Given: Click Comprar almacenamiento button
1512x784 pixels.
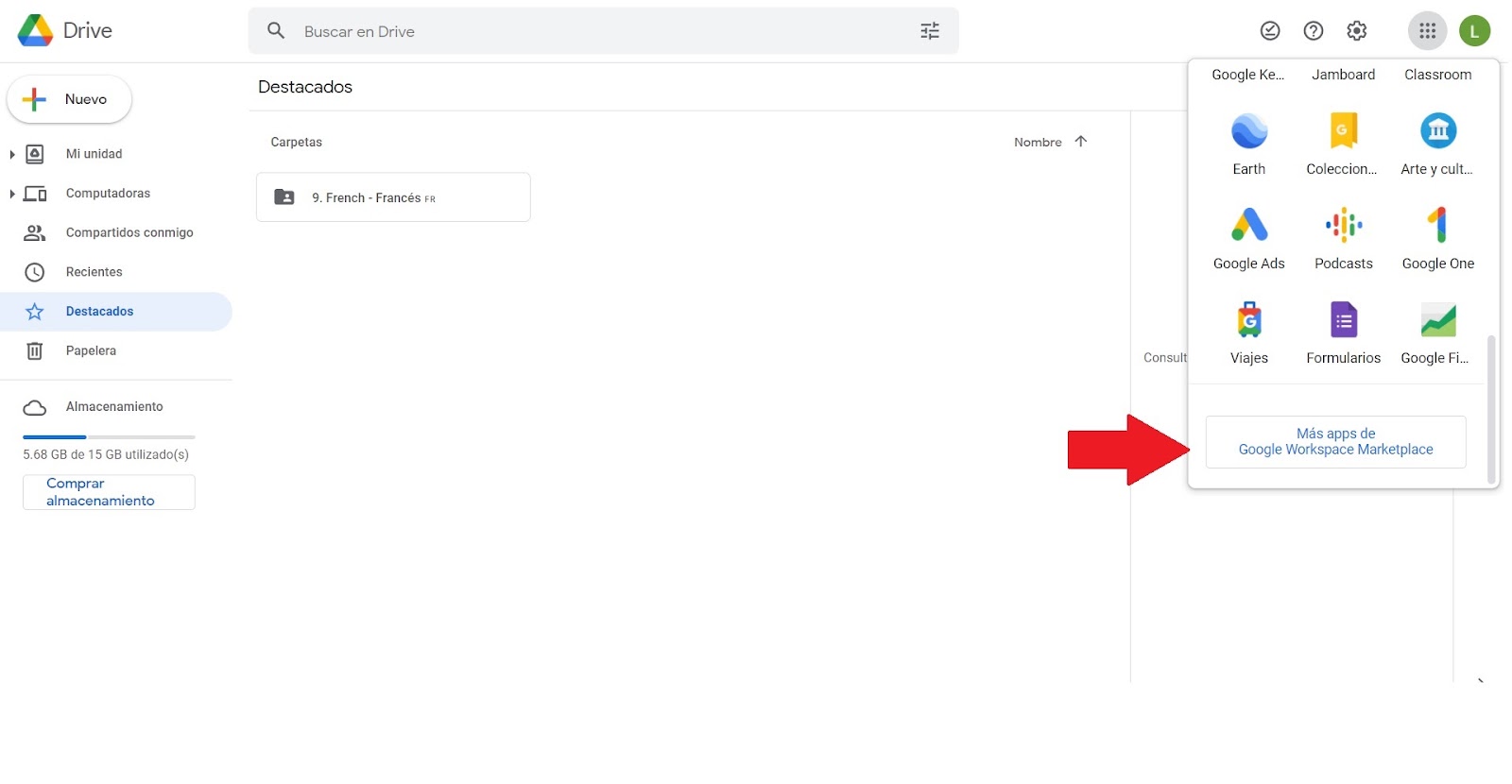Looking at the screenshot, I should [x=109, y=492].
